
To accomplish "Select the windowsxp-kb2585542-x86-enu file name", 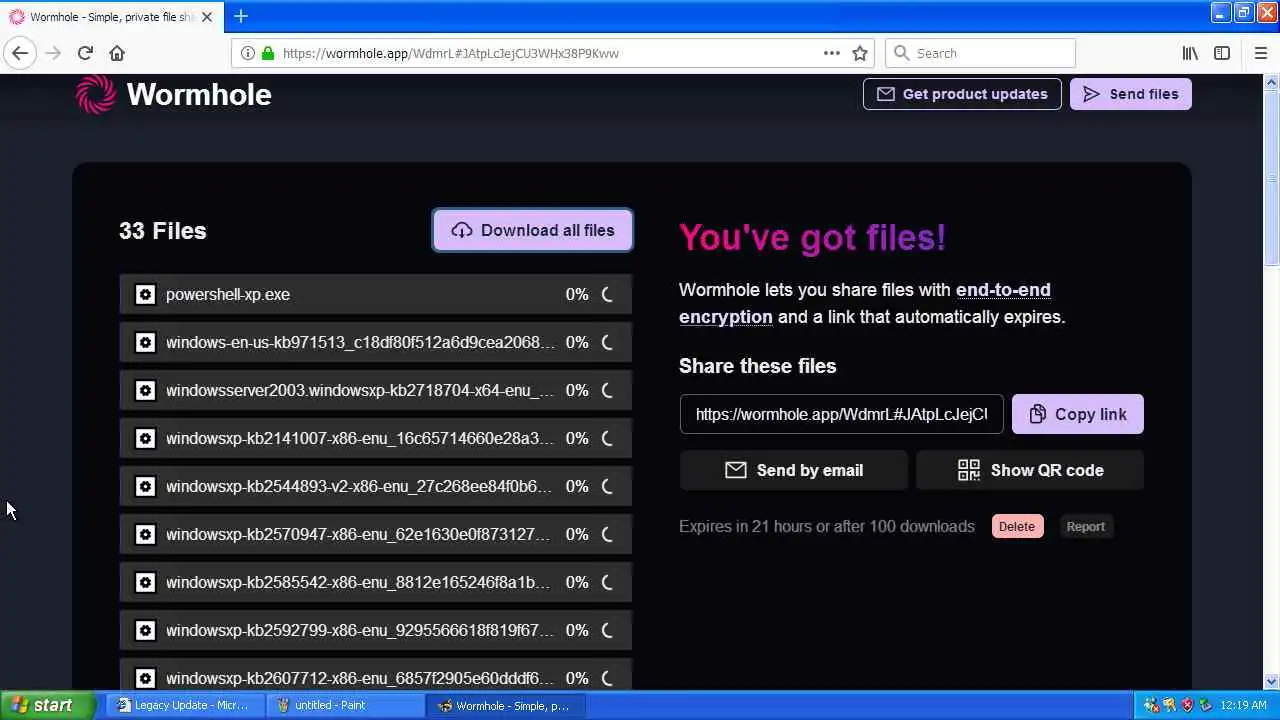I will (x=358, y=582).
